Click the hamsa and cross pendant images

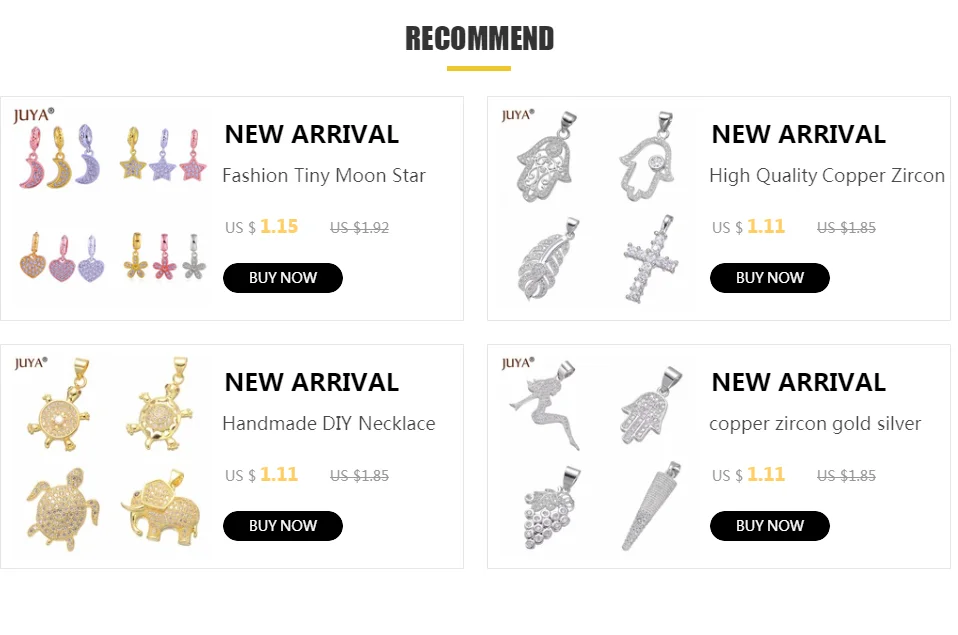pos(598,208)
